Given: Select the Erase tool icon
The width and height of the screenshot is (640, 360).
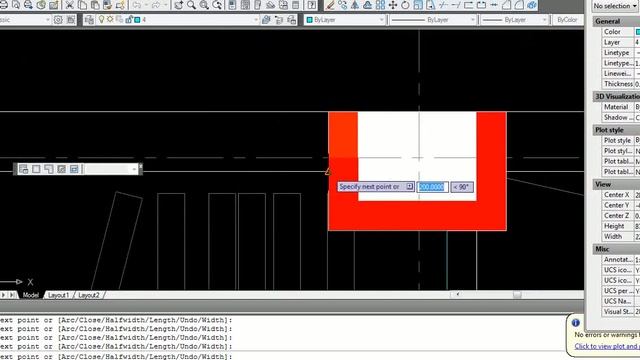Looking at the screenshot, I should pos(330,5).
